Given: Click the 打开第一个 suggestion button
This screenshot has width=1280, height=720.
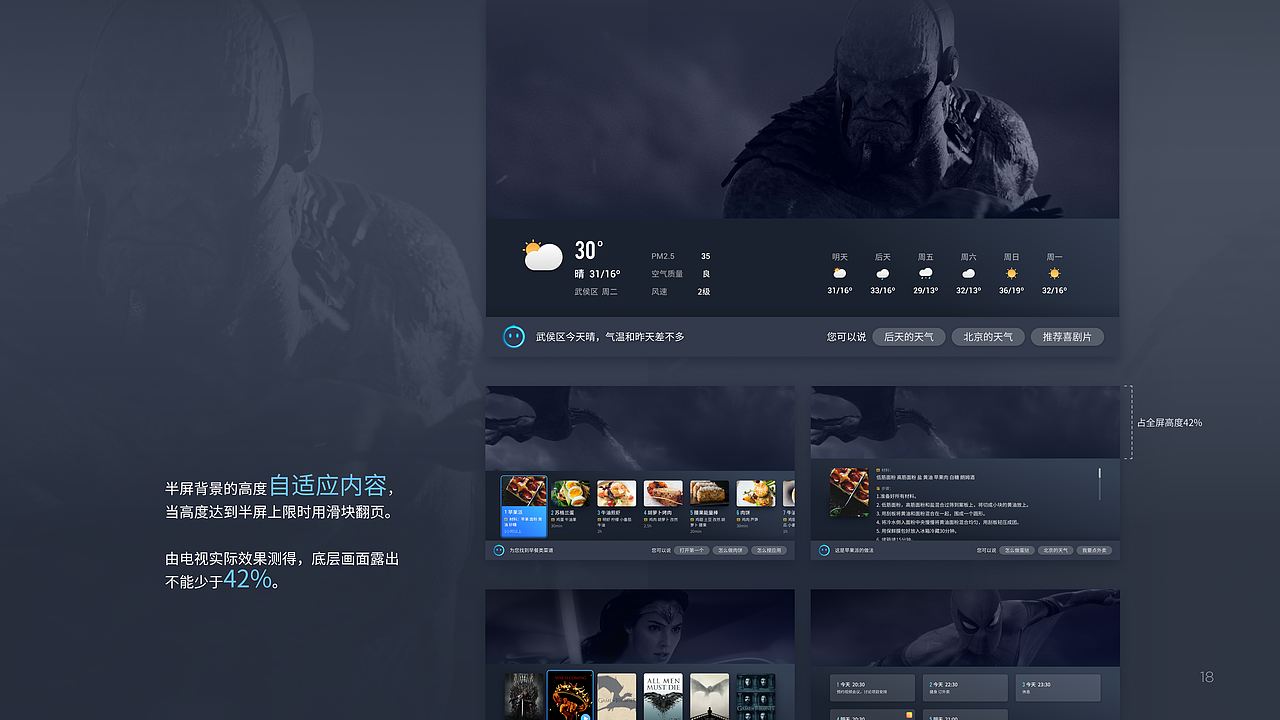Looking at the screenshot, I should pyautogui.click(x=692, y=550).
